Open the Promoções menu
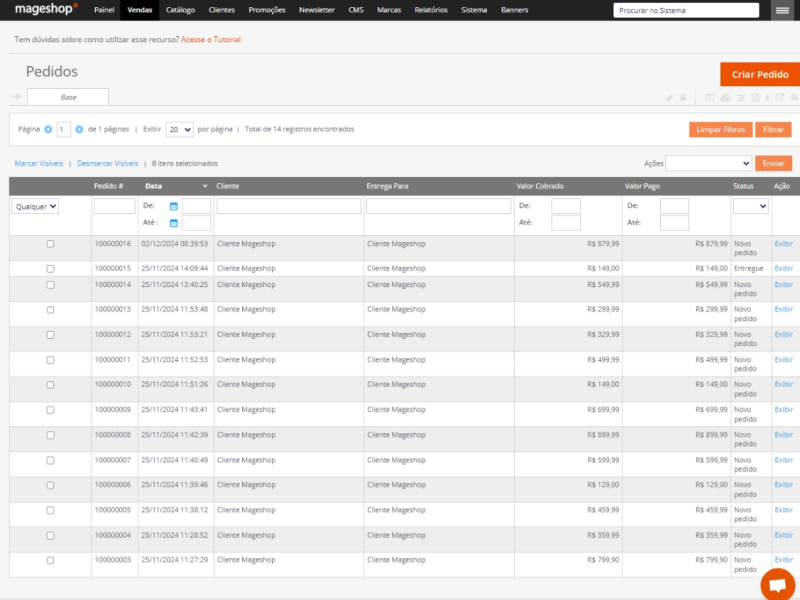The height and width of the screenshot is (600, 800). click(267, 10)
